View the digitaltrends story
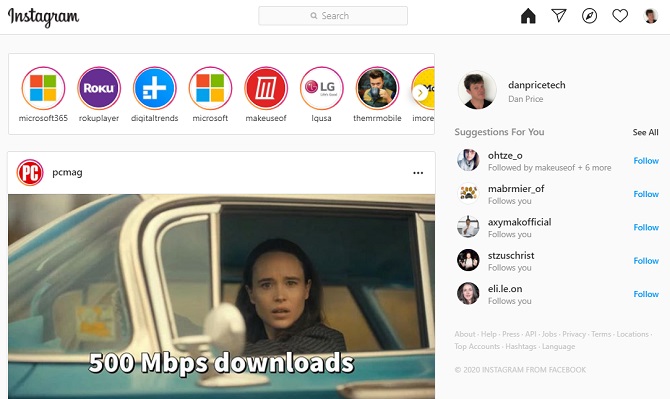670x399 pixels. pyautogui.click(x=155, y=88)
